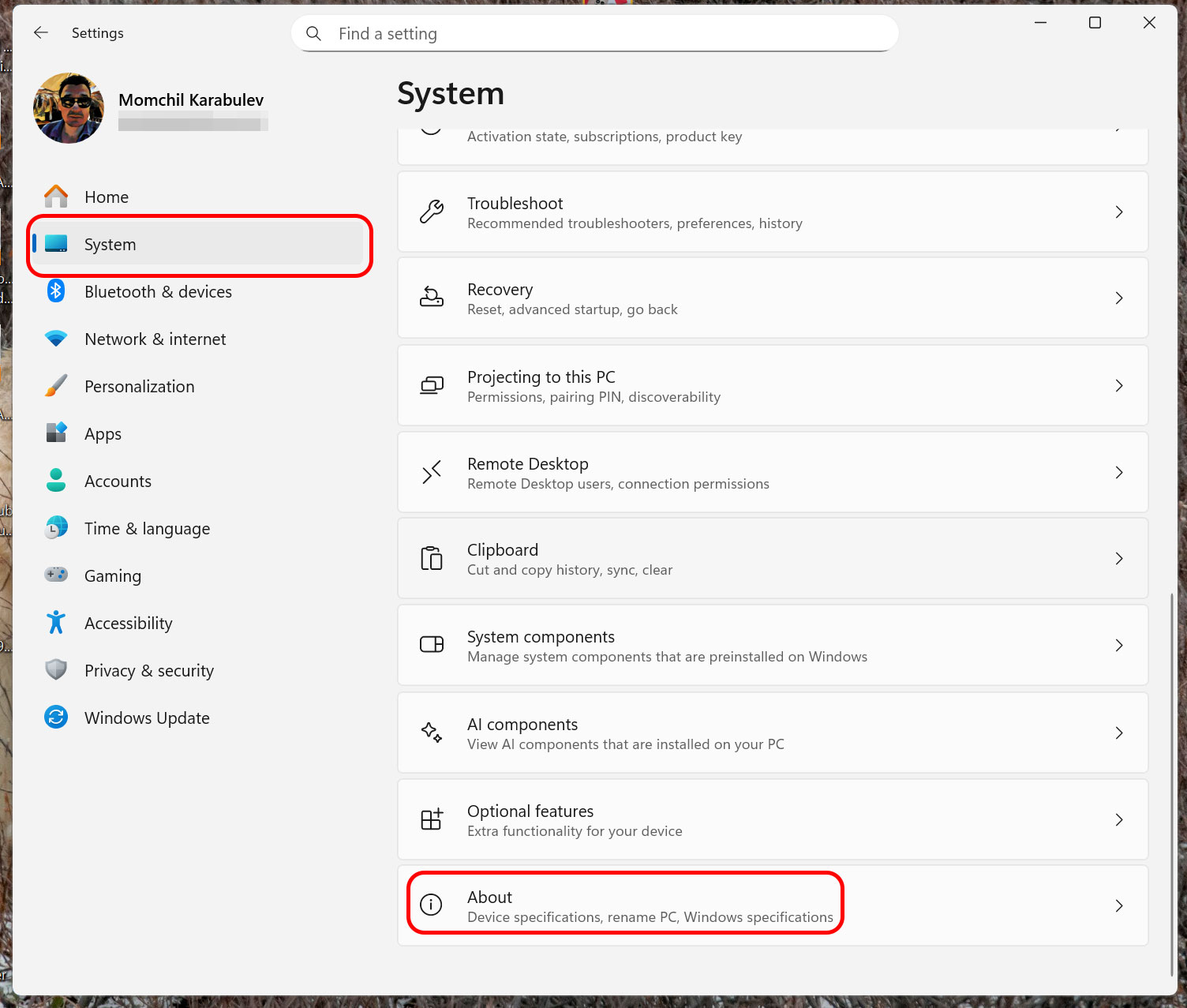
Task: Click the Recovery icon
Action: click(432, 298)
